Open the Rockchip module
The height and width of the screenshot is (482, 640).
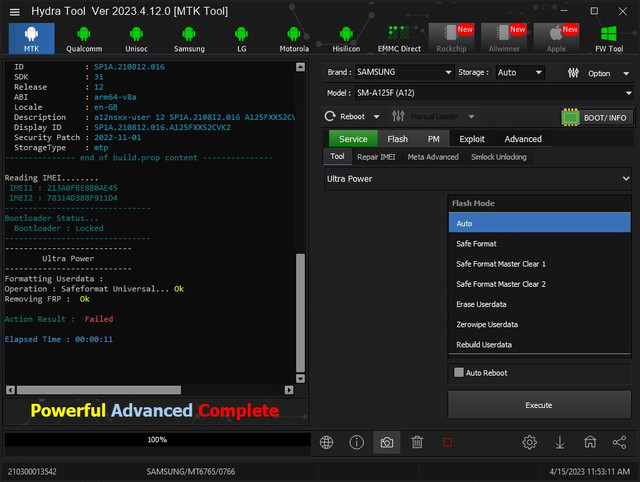[x=451, y=38]
